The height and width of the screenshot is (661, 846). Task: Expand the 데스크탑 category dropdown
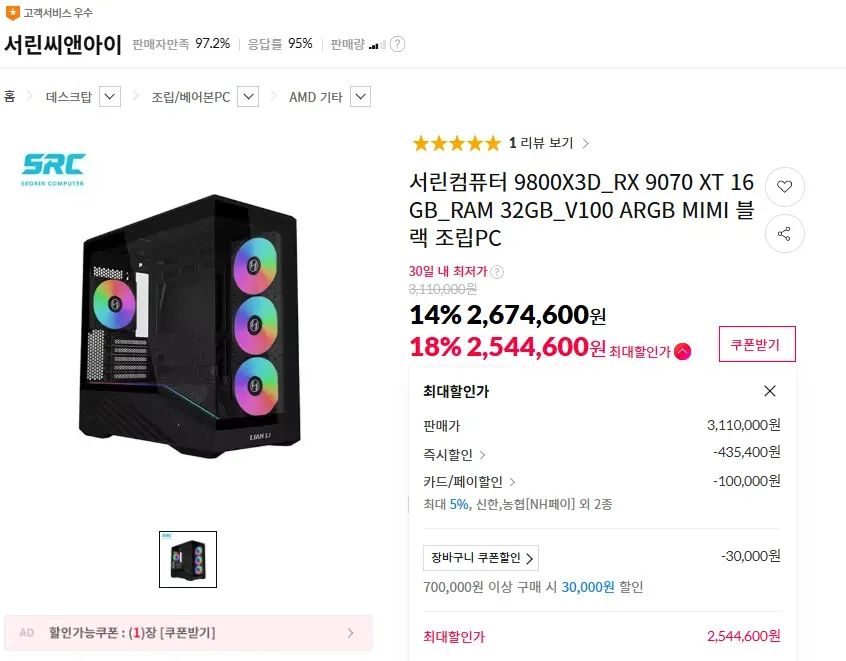pos(110,97)
